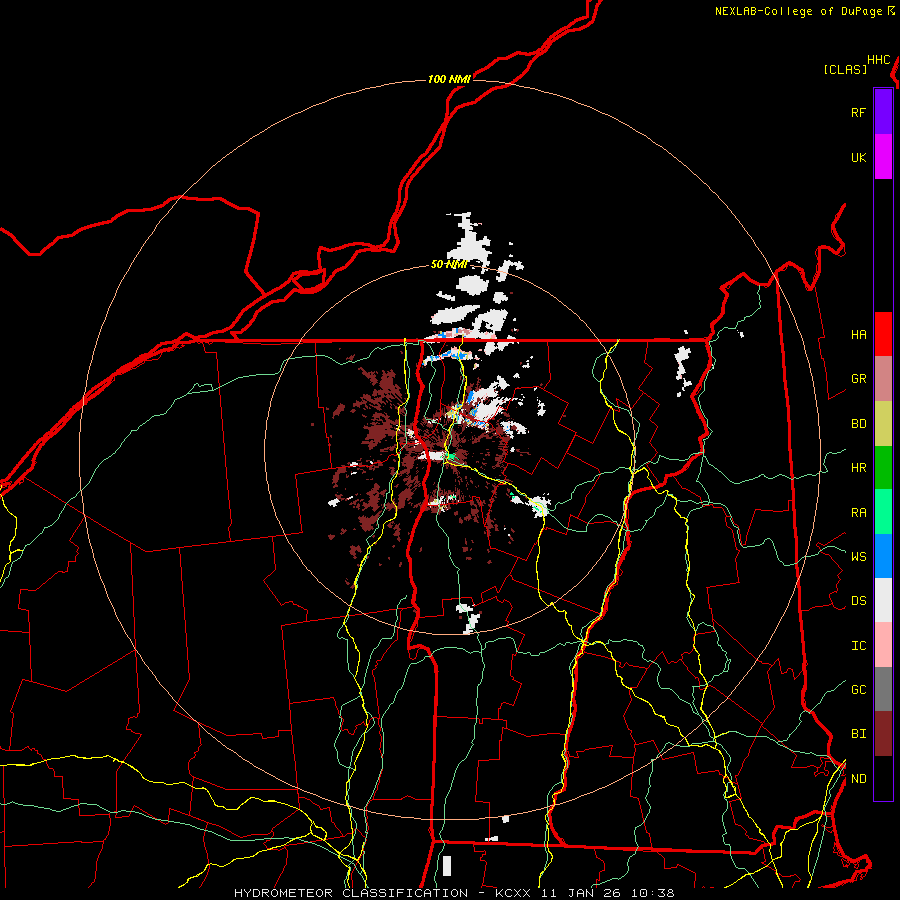This screenshot has height=900, width=900.
Task: Click the WS legend label
Action: tap(858, 556)
